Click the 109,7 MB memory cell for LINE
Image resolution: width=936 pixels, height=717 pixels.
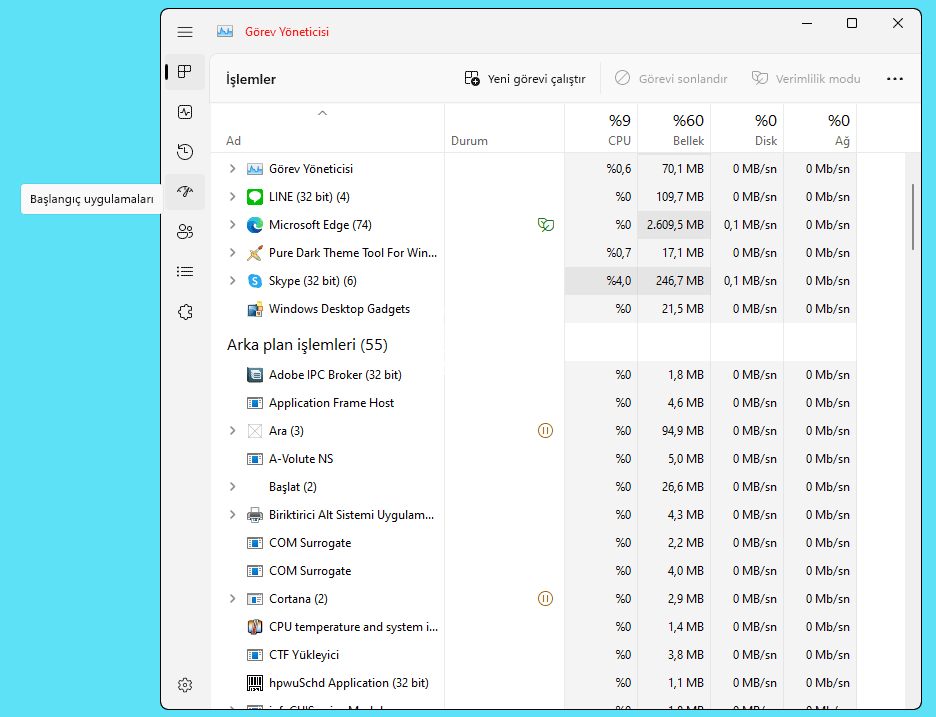(674, 197)
